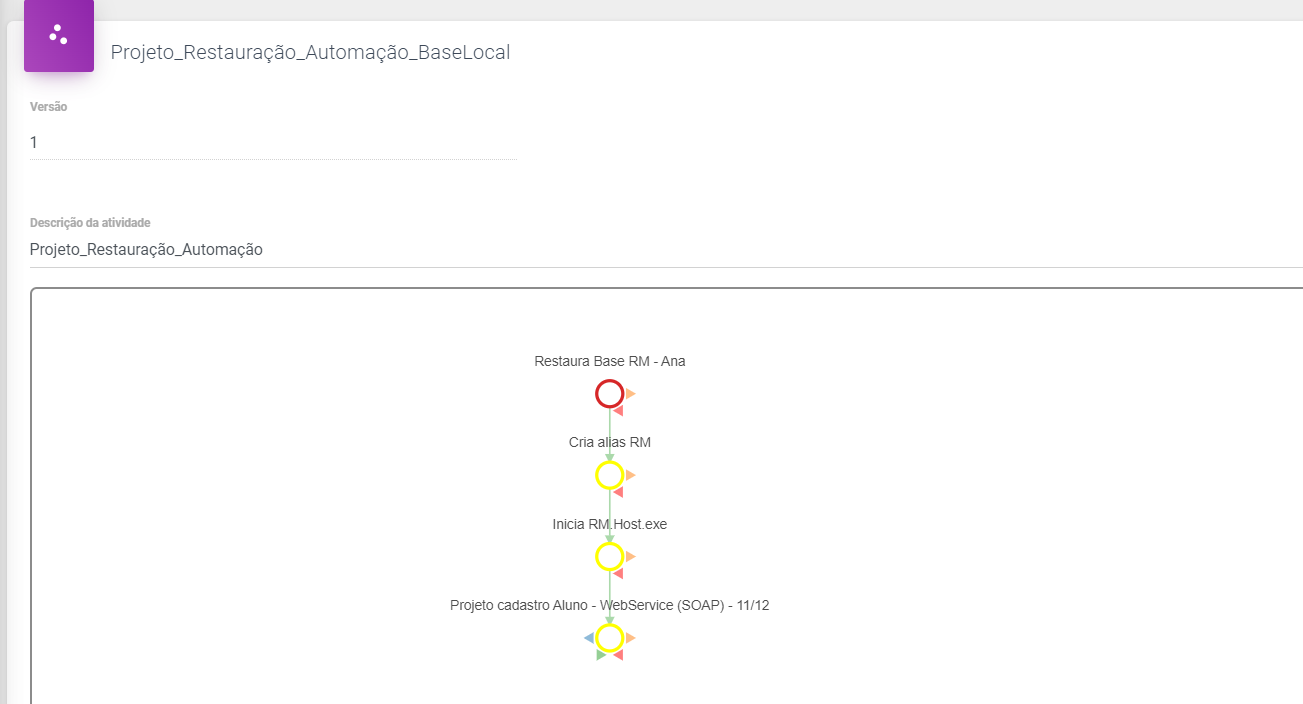Click the Restaura Base RM - Ana label
The width and height of the screenshot is (1303, 704).
coord(610,362)
